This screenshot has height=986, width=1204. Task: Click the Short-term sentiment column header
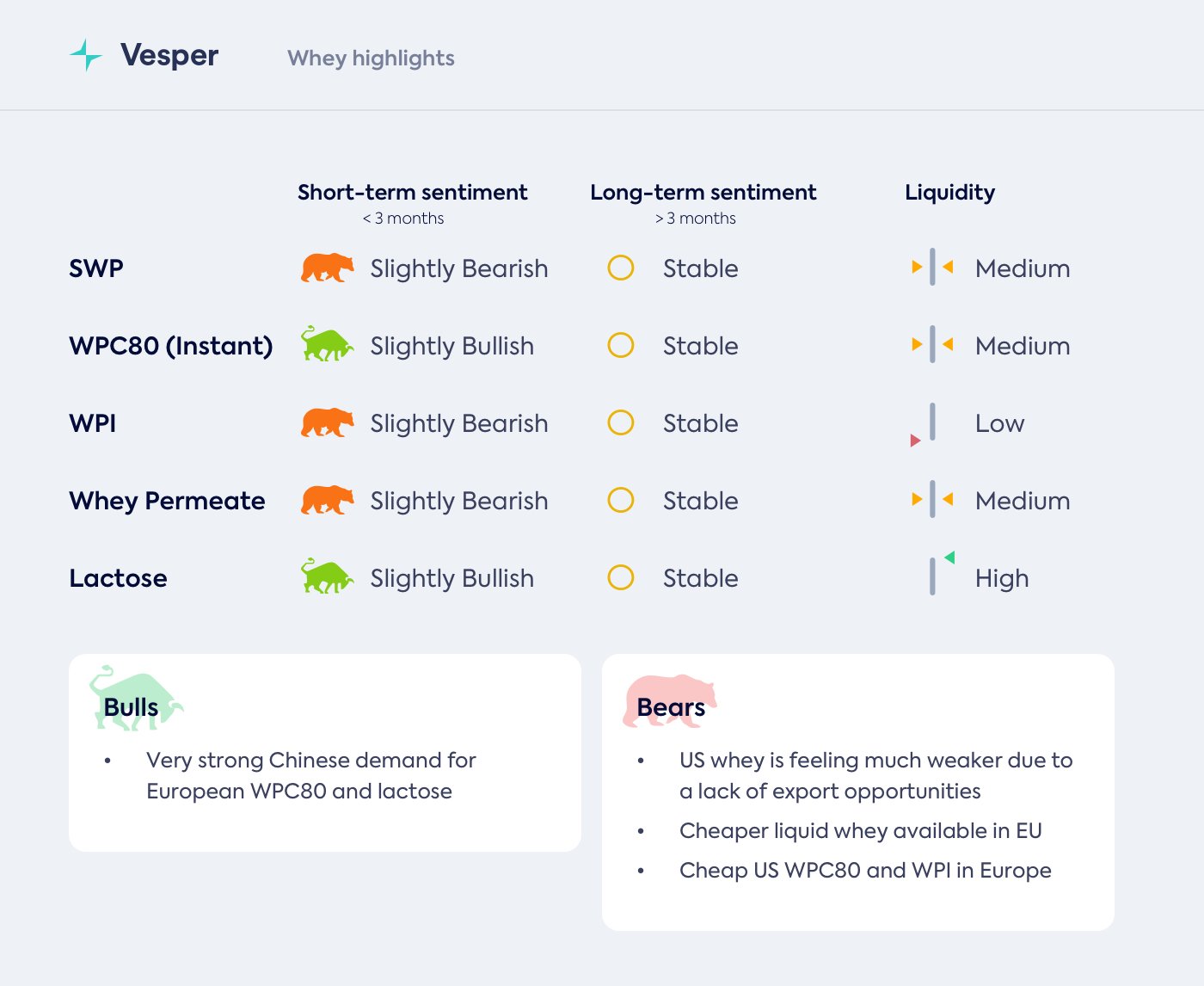point(413,193)
